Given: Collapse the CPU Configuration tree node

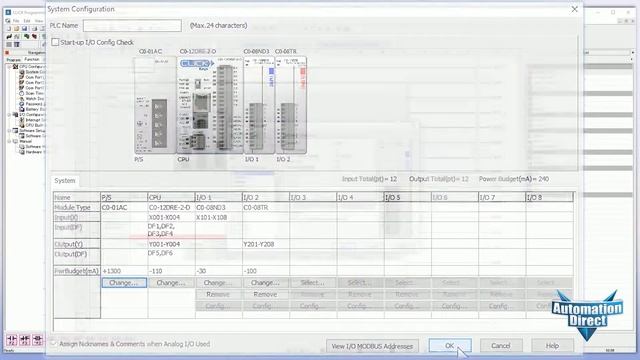Looking at the screenshot, I should point(9,66).
